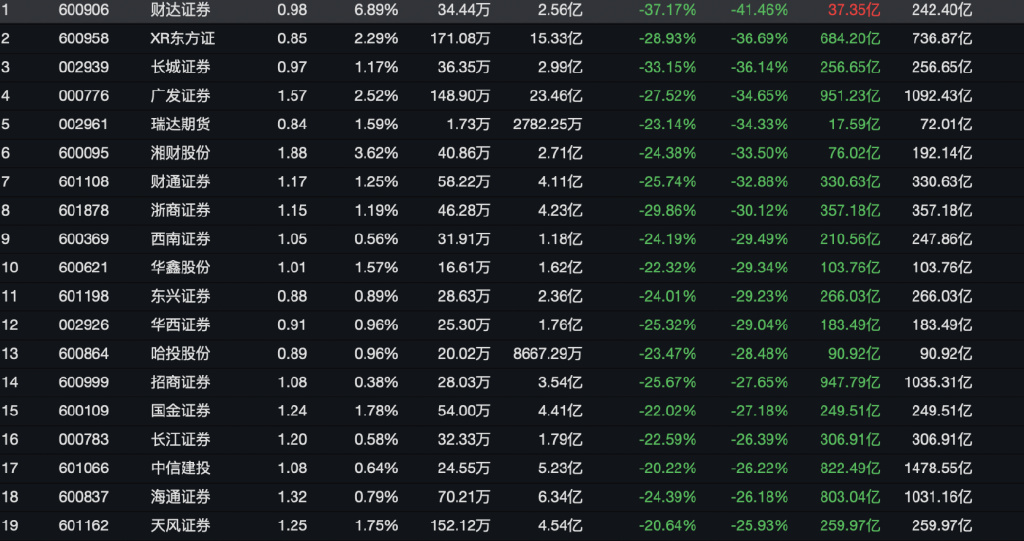Image resolution: width=1024 pixels, height=541 pixels.
Task: Select stock name 天风证券
Action: click(180, 525)
